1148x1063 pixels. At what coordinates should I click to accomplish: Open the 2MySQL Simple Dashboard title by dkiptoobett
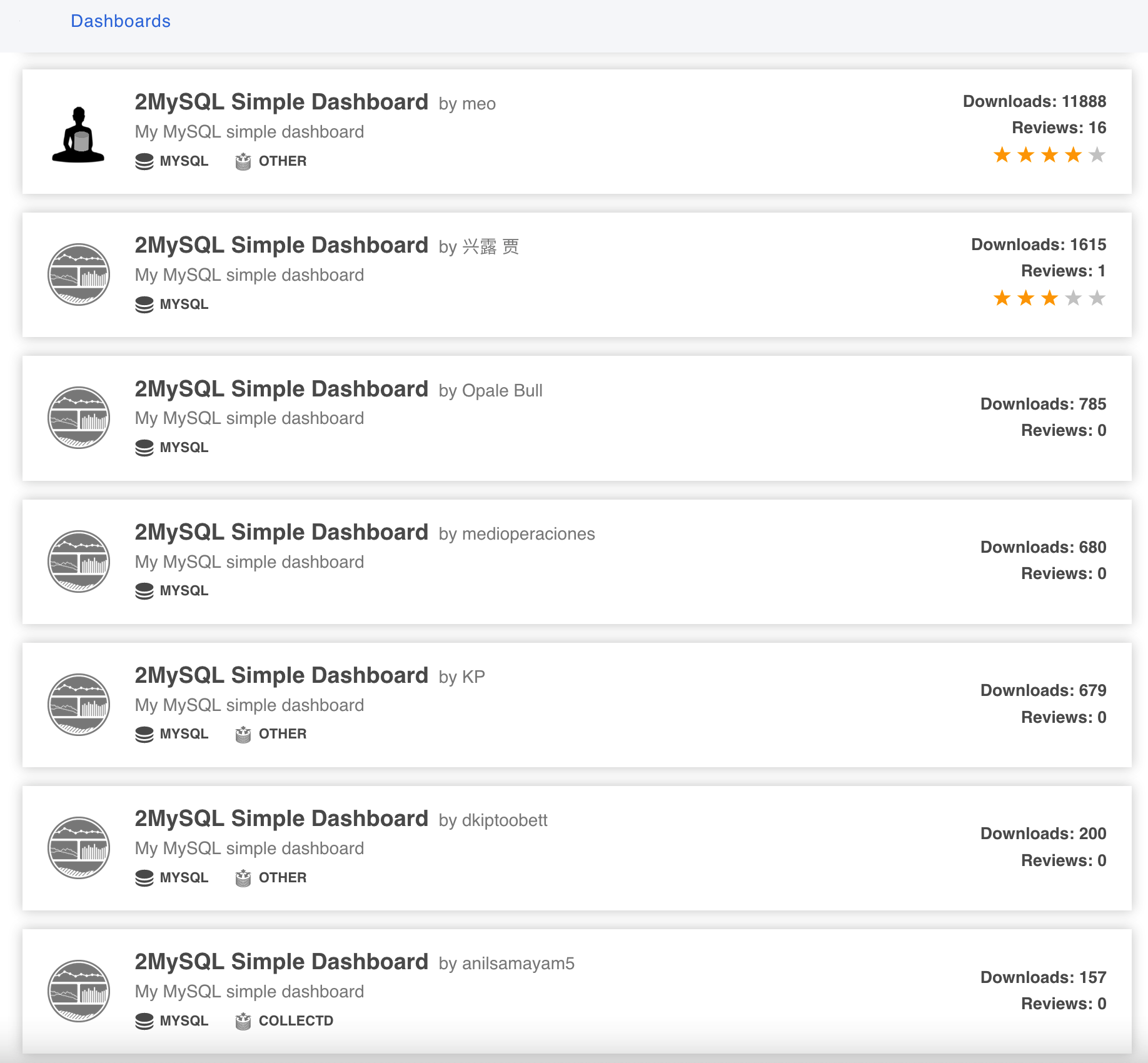(281, 819)
